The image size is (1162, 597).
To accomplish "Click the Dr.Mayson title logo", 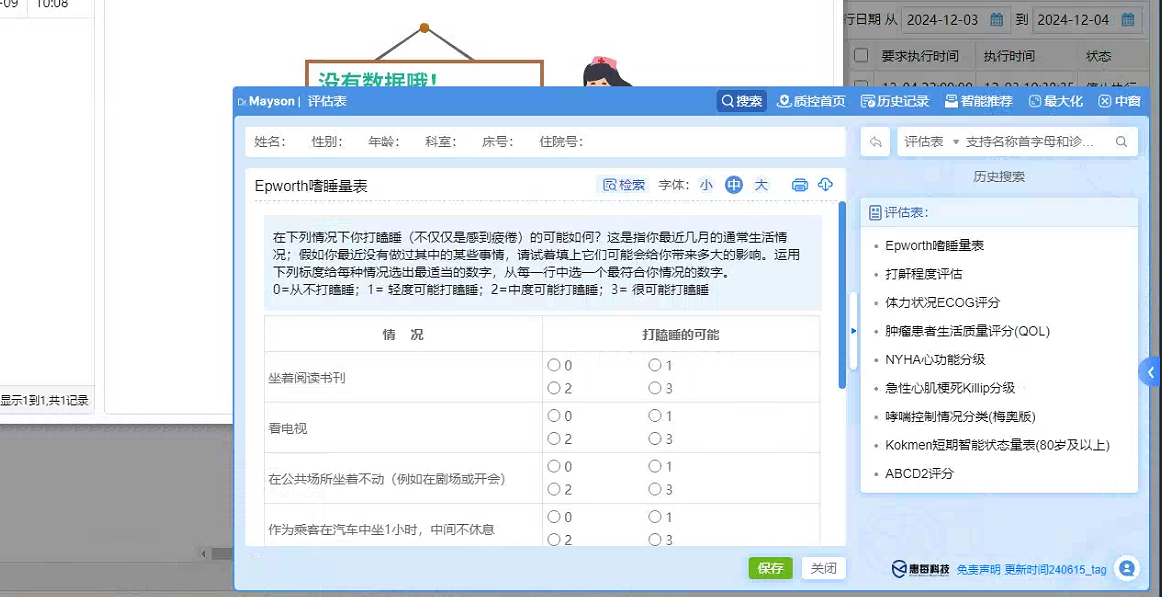I will 266,101.
